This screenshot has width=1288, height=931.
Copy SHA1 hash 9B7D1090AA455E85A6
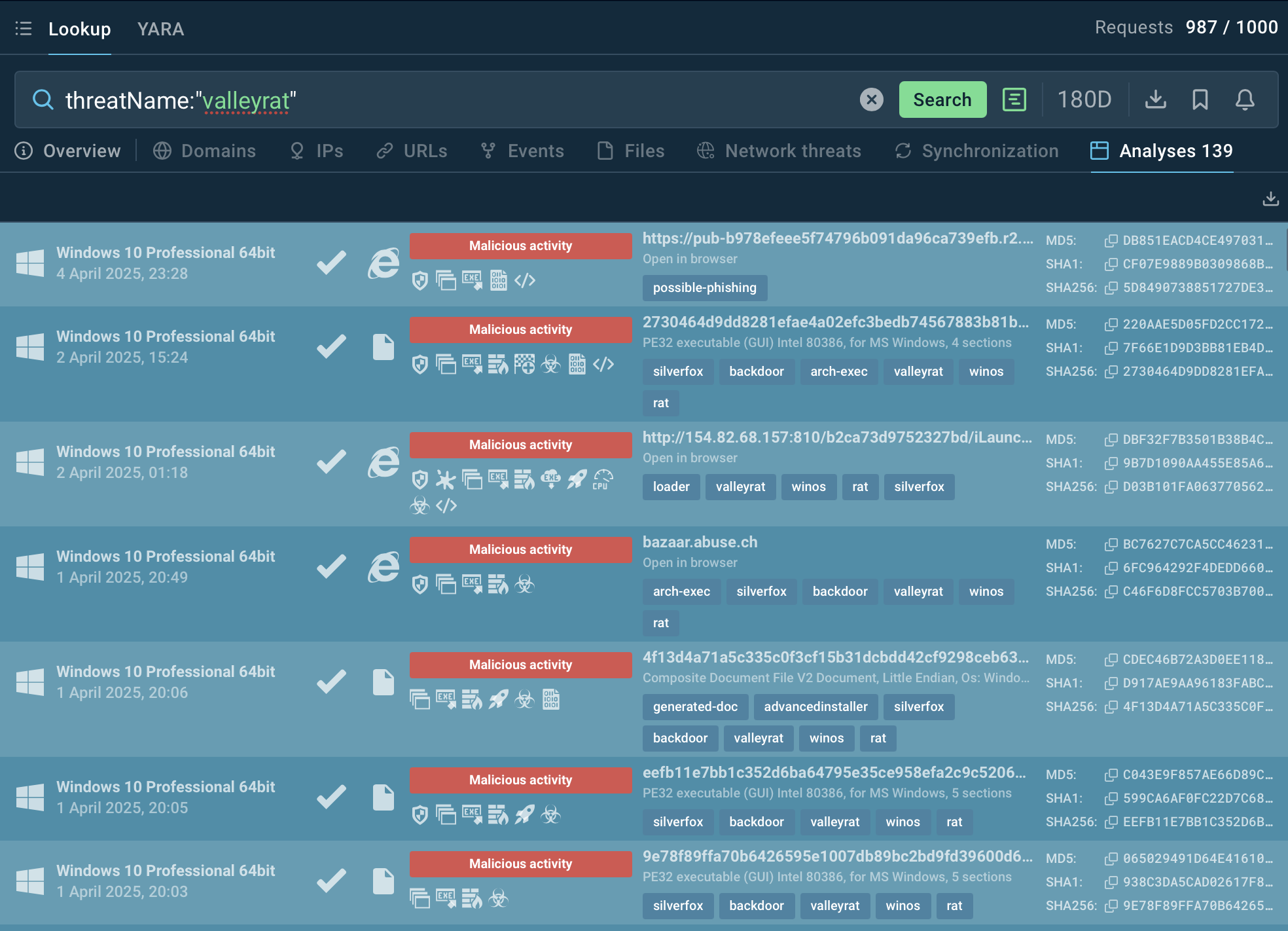(1111, 463)
